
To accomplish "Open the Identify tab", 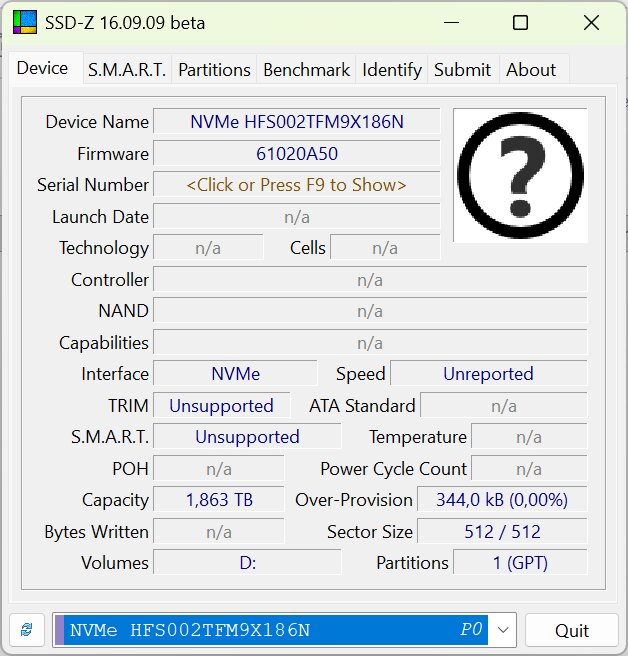I will pos(392,70).
